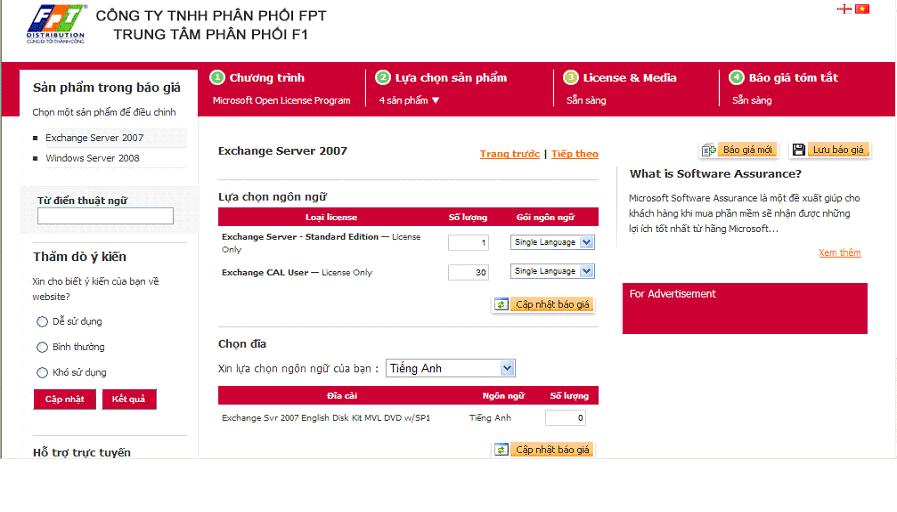Screen dimensions: 897x512
Task: Click refresh icon in language selection section
Action: 502,304
